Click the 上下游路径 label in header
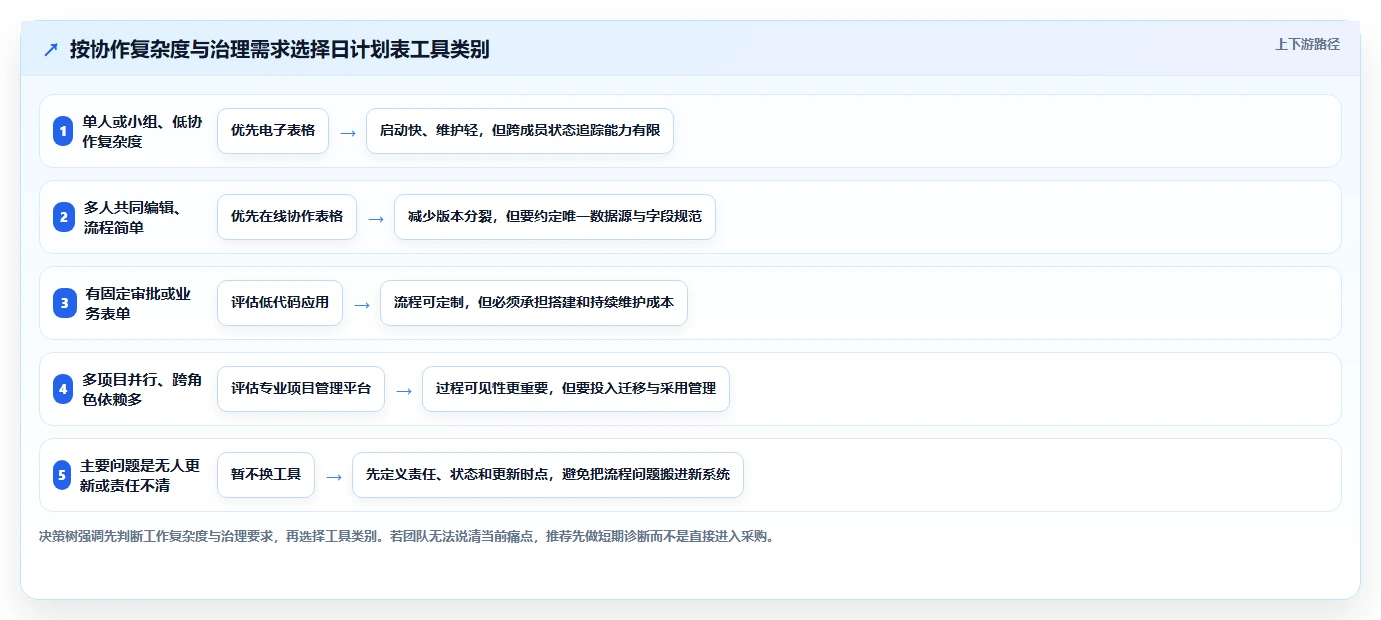This screenshot has width=1381, height=620. tap(1307, 44)
